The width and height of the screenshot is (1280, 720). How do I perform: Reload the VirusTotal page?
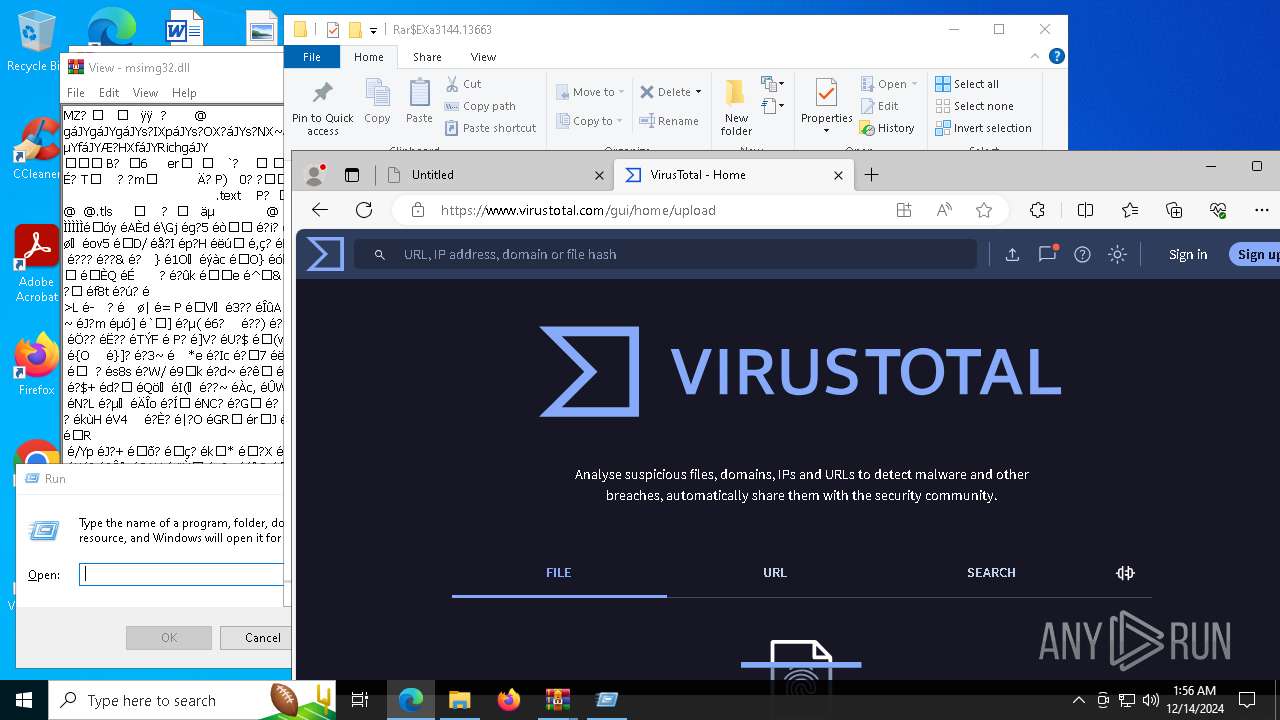coord(364,210)
